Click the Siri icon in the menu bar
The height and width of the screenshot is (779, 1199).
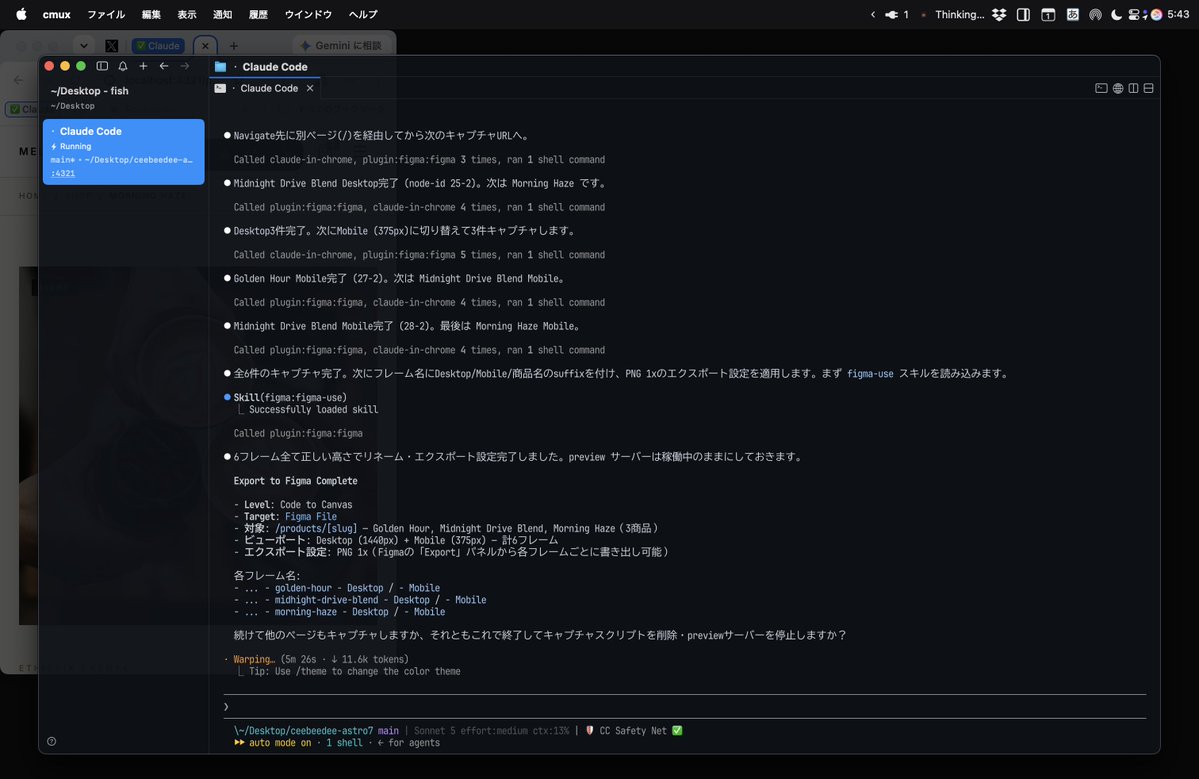point(1155,15)
